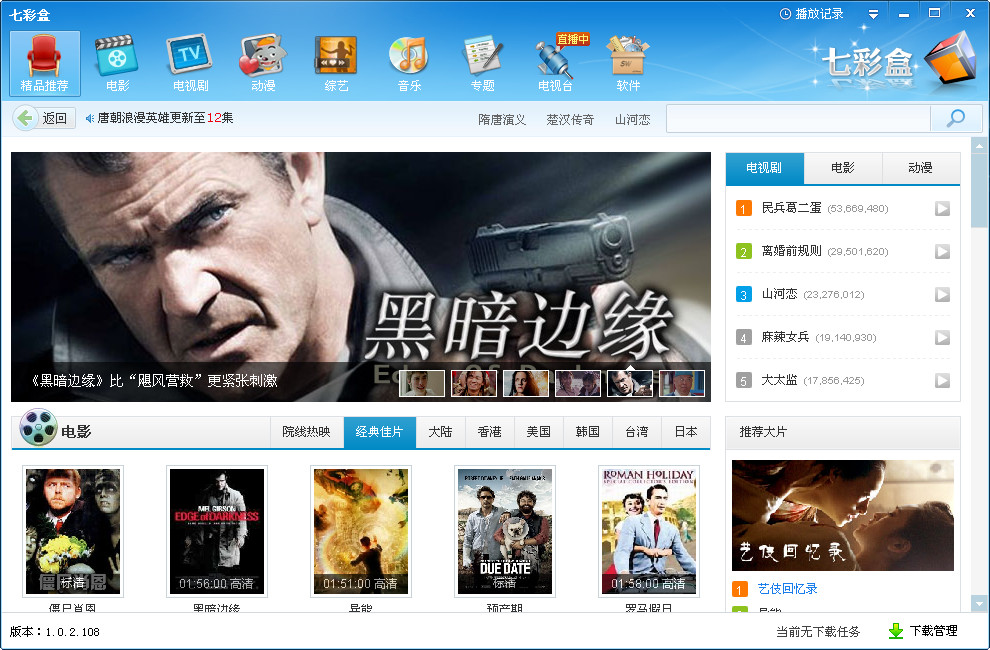
Task: Click the page scrollbar up arrow
Action: [x=979, y=146]
